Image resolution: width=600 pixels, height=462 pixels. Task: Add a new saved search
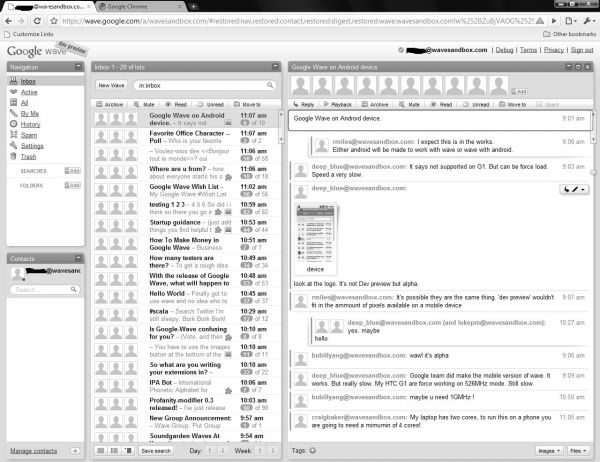coord(72,171)
